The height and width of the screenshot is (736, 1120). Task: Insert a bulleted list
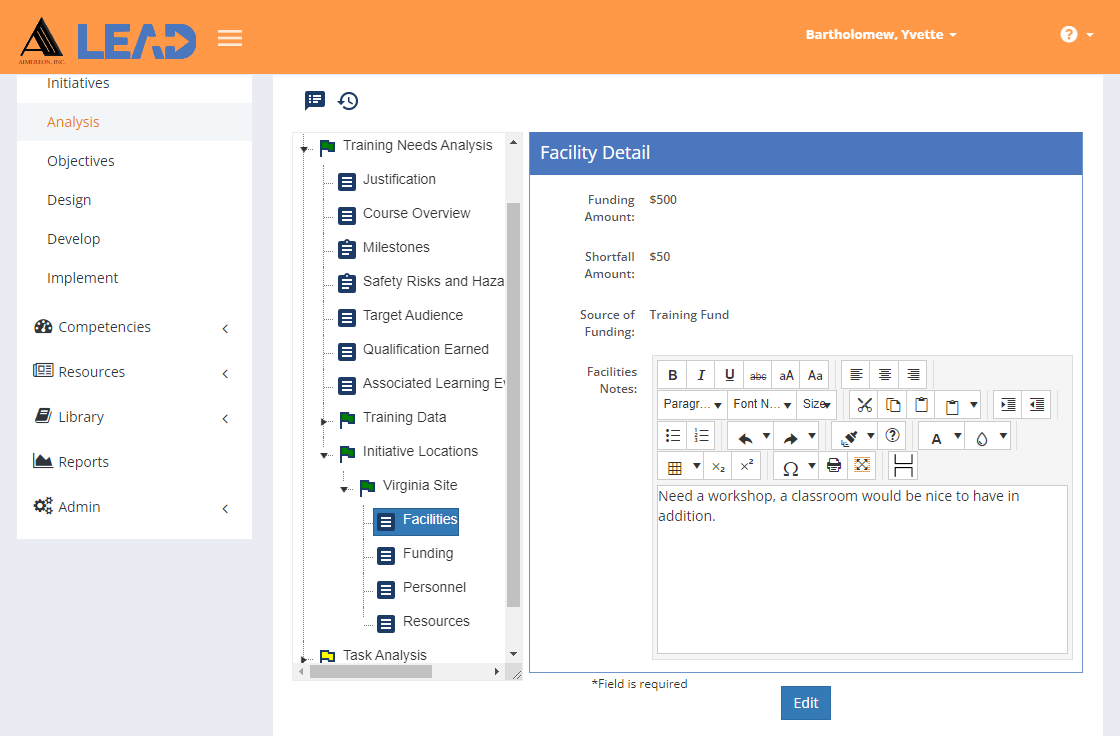tap(672, 436)
